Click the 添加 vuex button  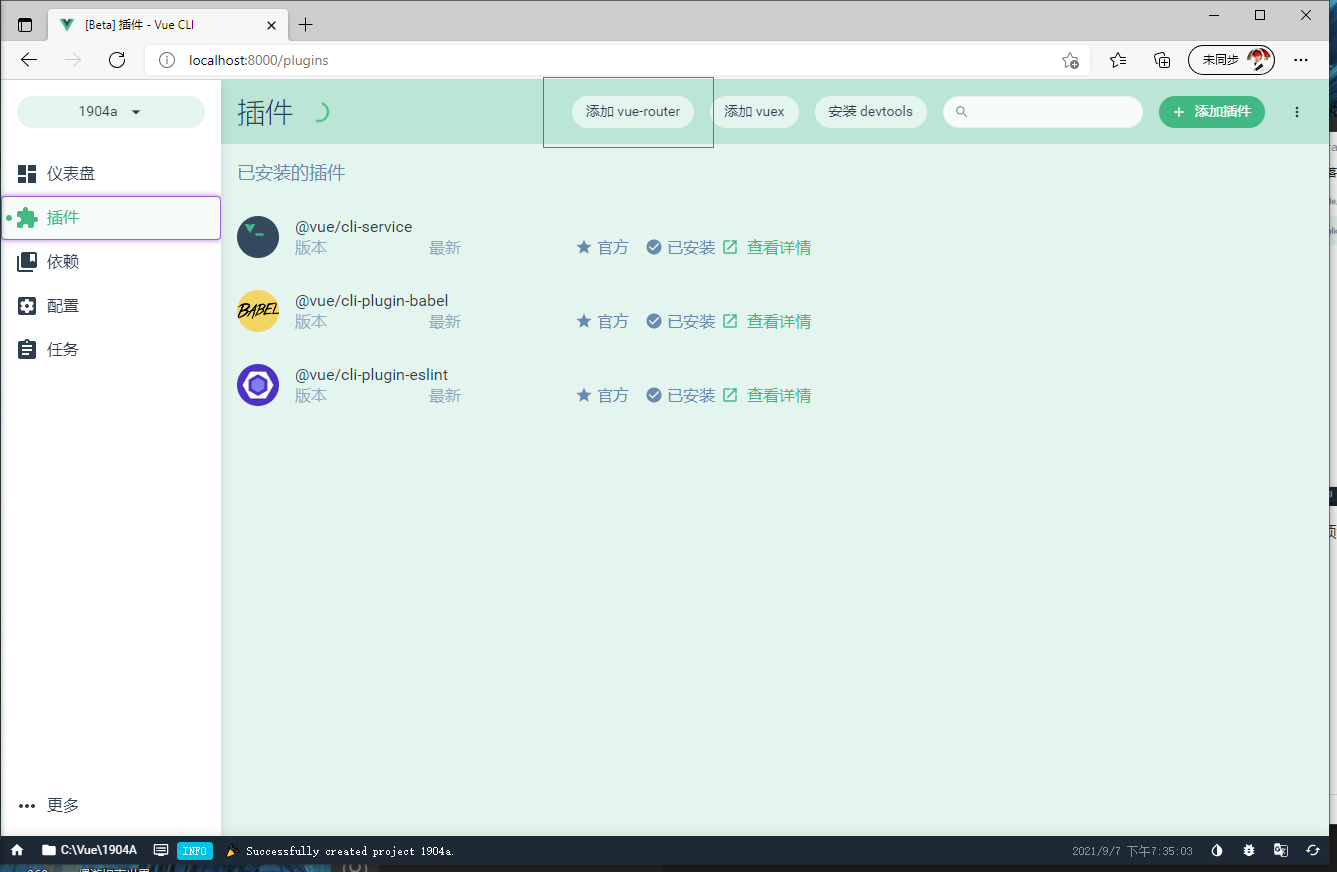[754, 112]
